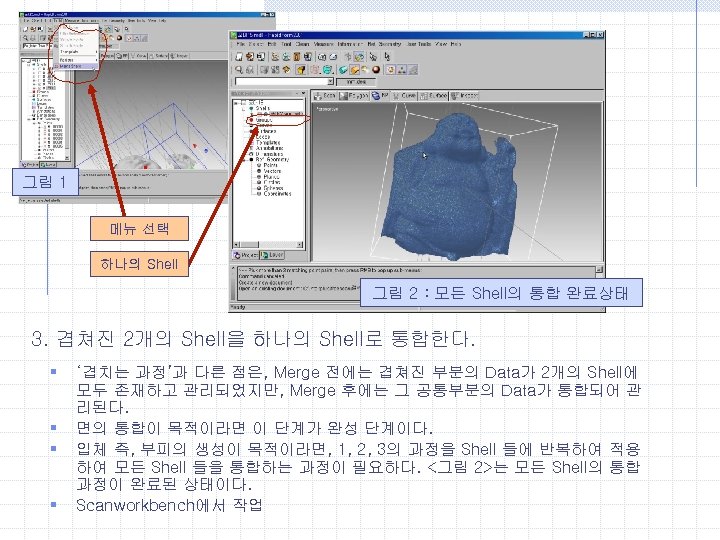Open the View menu in the right window
This screenshot has width=720, height=540.
tap(441, 44)
